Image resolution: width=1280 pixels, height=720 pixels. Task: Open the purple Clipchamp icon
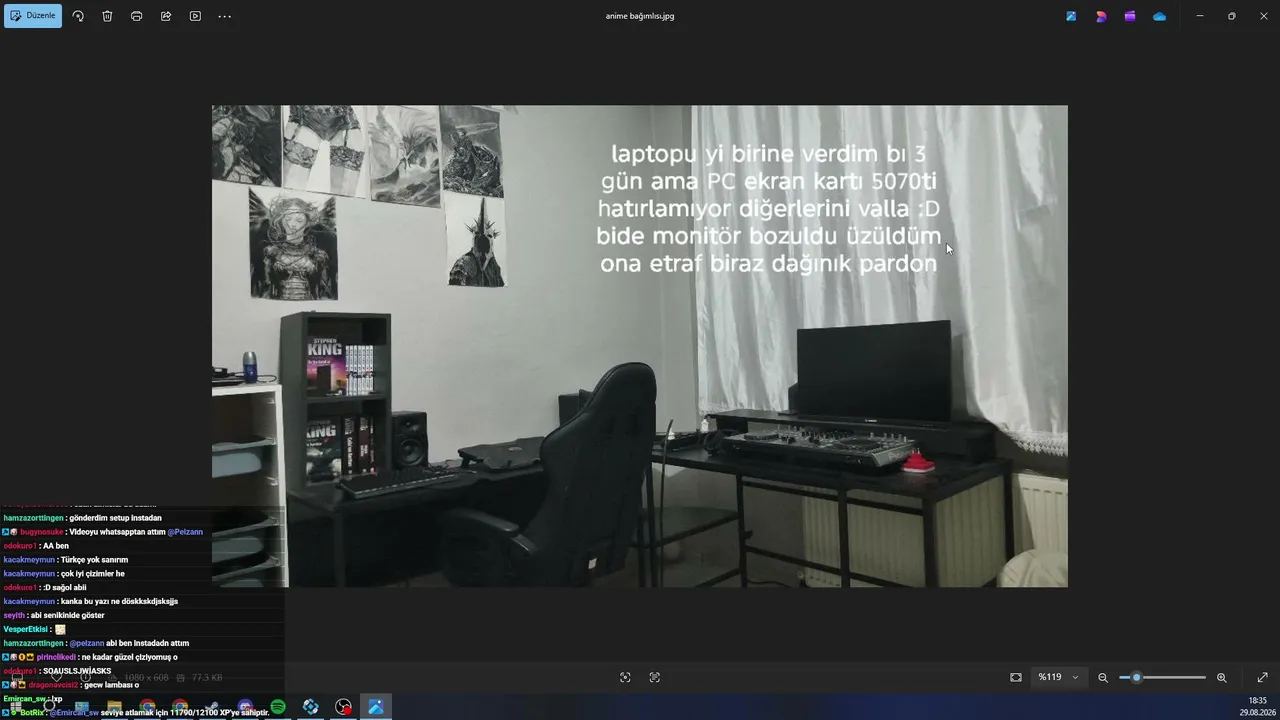pos(1130,16)
